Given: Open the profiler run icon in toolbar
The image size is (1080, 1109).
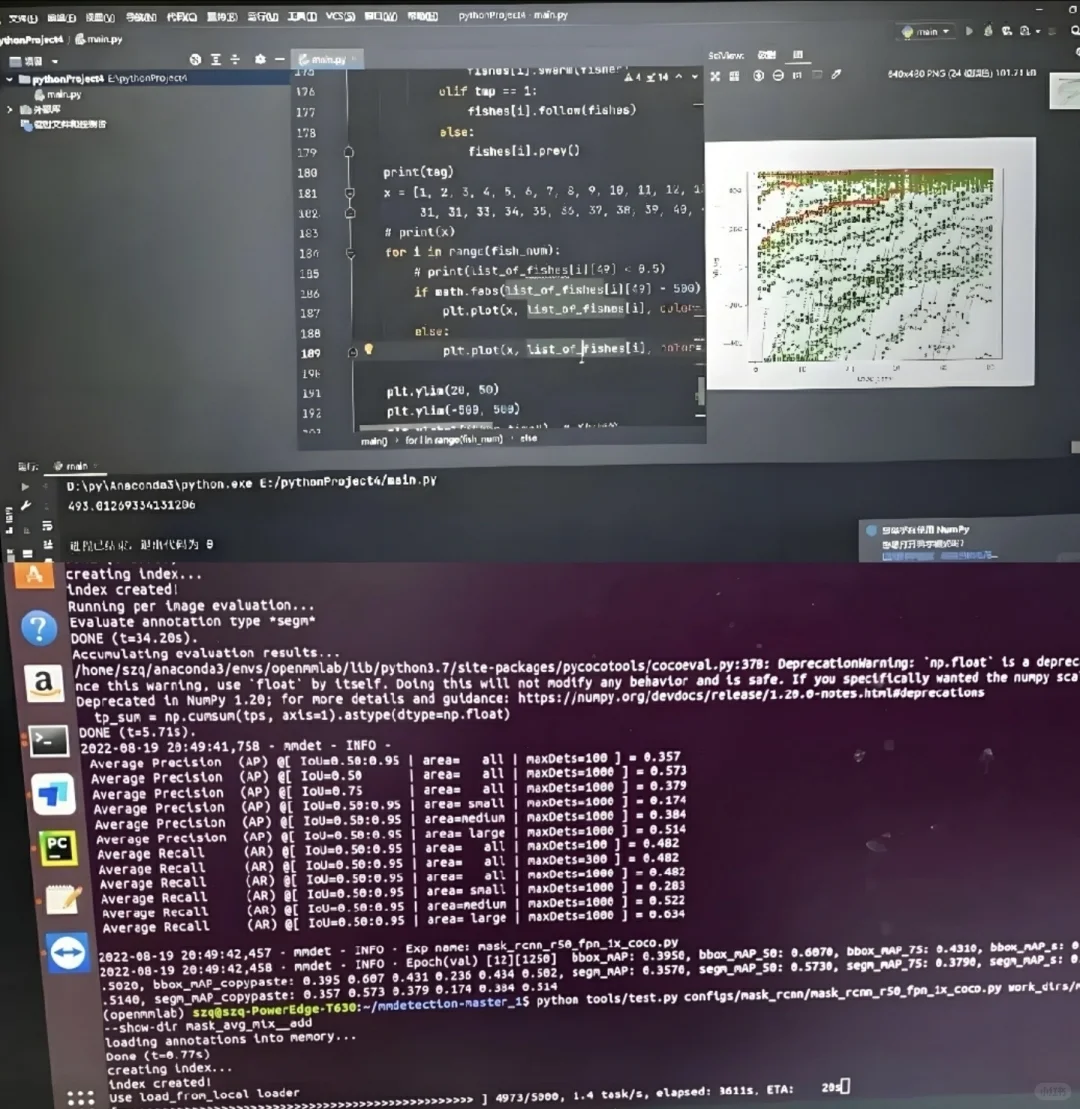Looking at the screenshot, I should pos(1024,31).
